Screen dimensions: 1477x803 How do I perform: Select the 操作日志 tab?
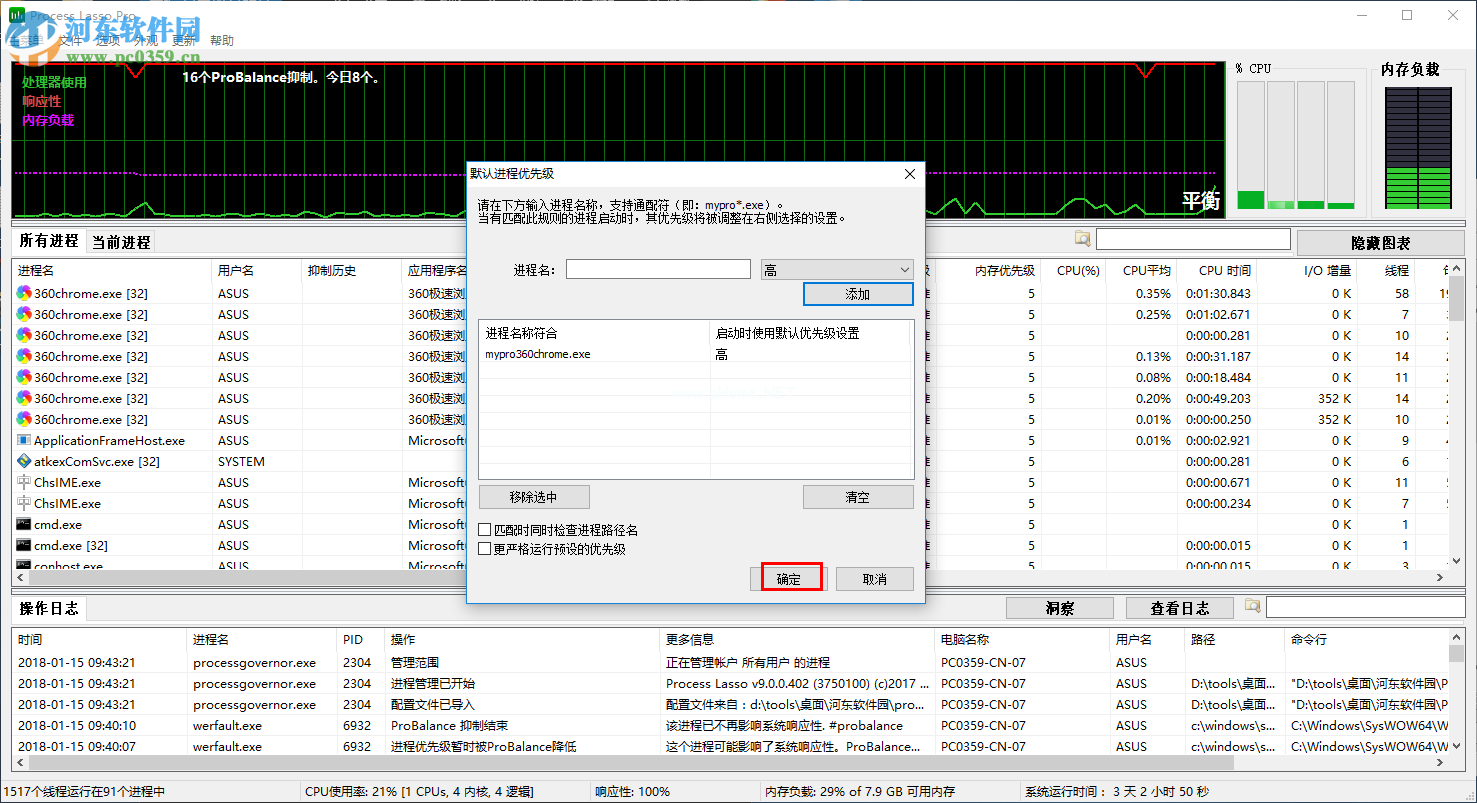pyautogui.click(x=48, y=608)
